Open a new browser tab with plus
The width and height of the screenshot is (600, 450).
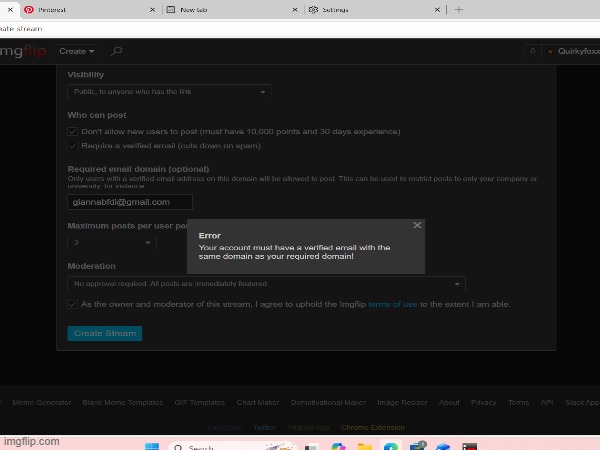(x=459, y=10)
